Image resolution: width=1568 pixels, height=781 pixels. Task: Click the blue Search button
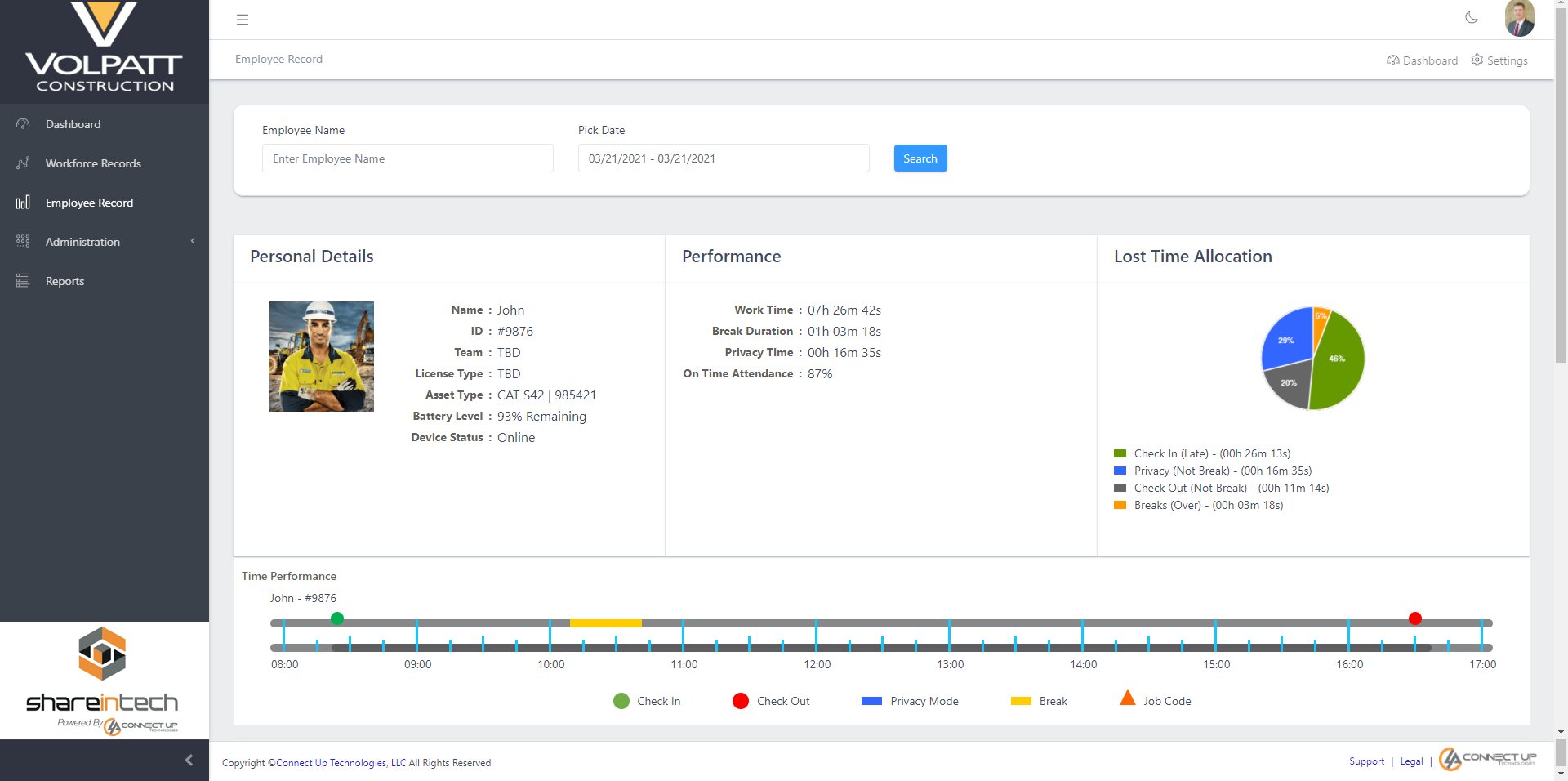coord(920,158)
